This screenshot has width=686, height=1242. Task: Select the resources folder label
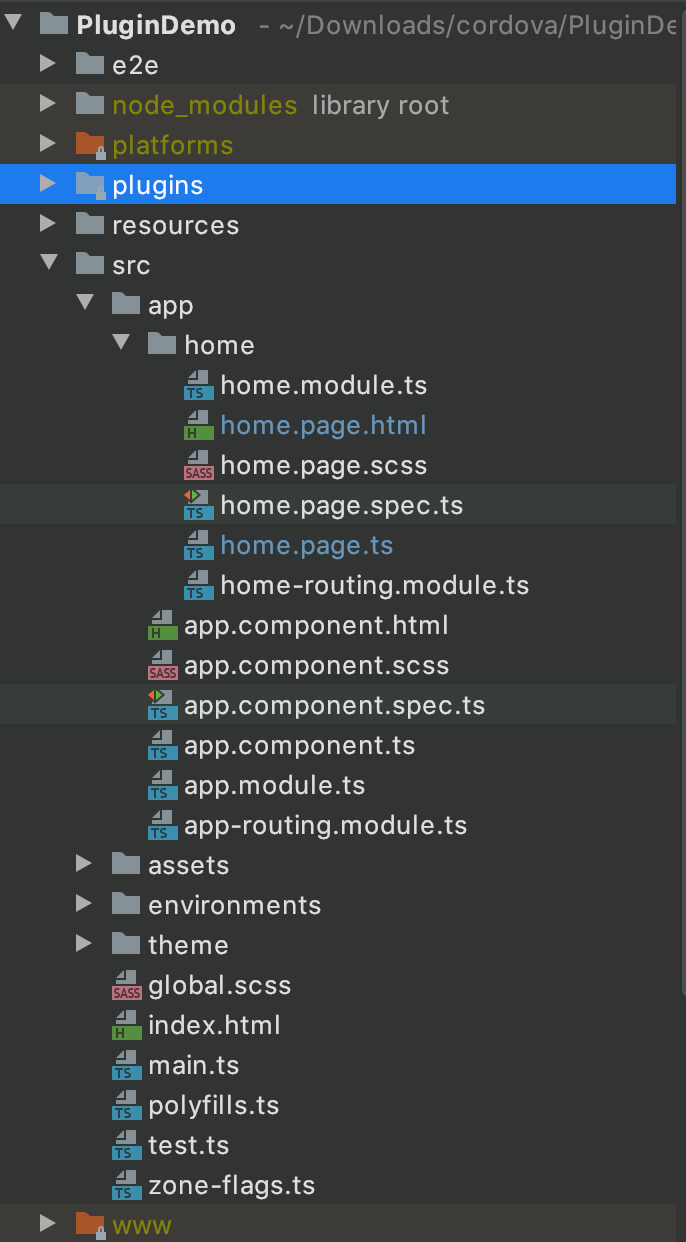(x=175, y=225)
